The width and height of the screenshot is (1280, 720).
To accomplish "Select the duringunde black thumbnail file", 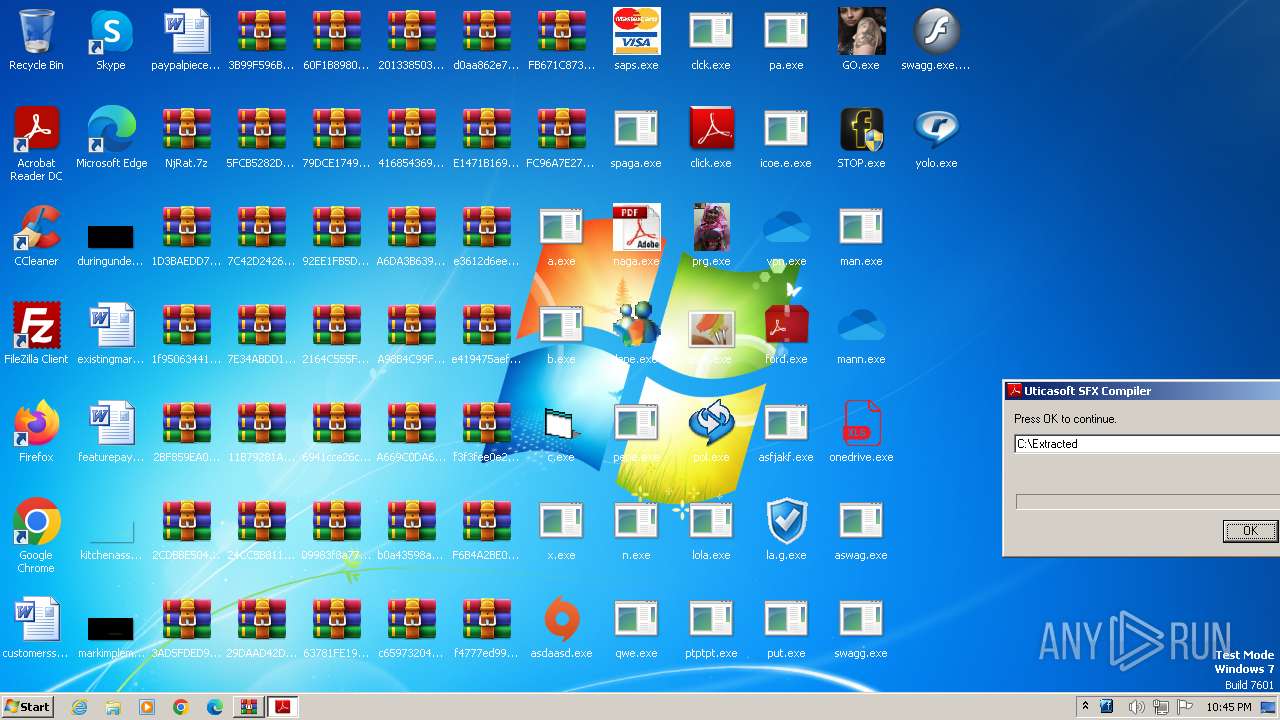I will [111, 236].
